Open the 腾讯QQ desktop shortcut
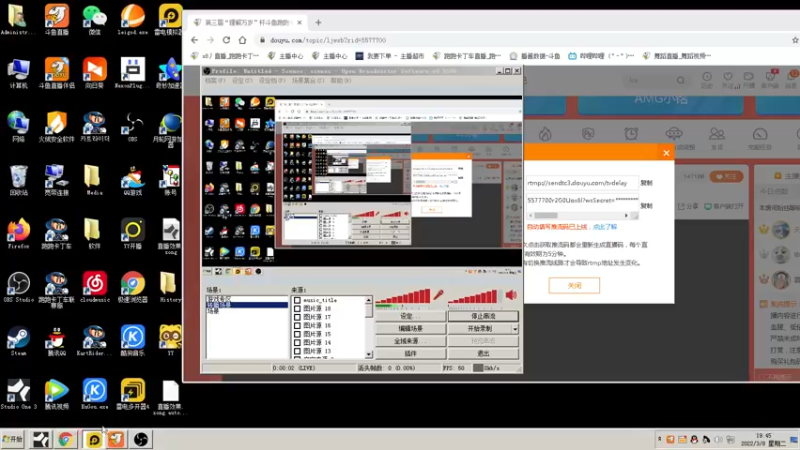The height and width of the screenshot is (450, 800). point(57,340)
